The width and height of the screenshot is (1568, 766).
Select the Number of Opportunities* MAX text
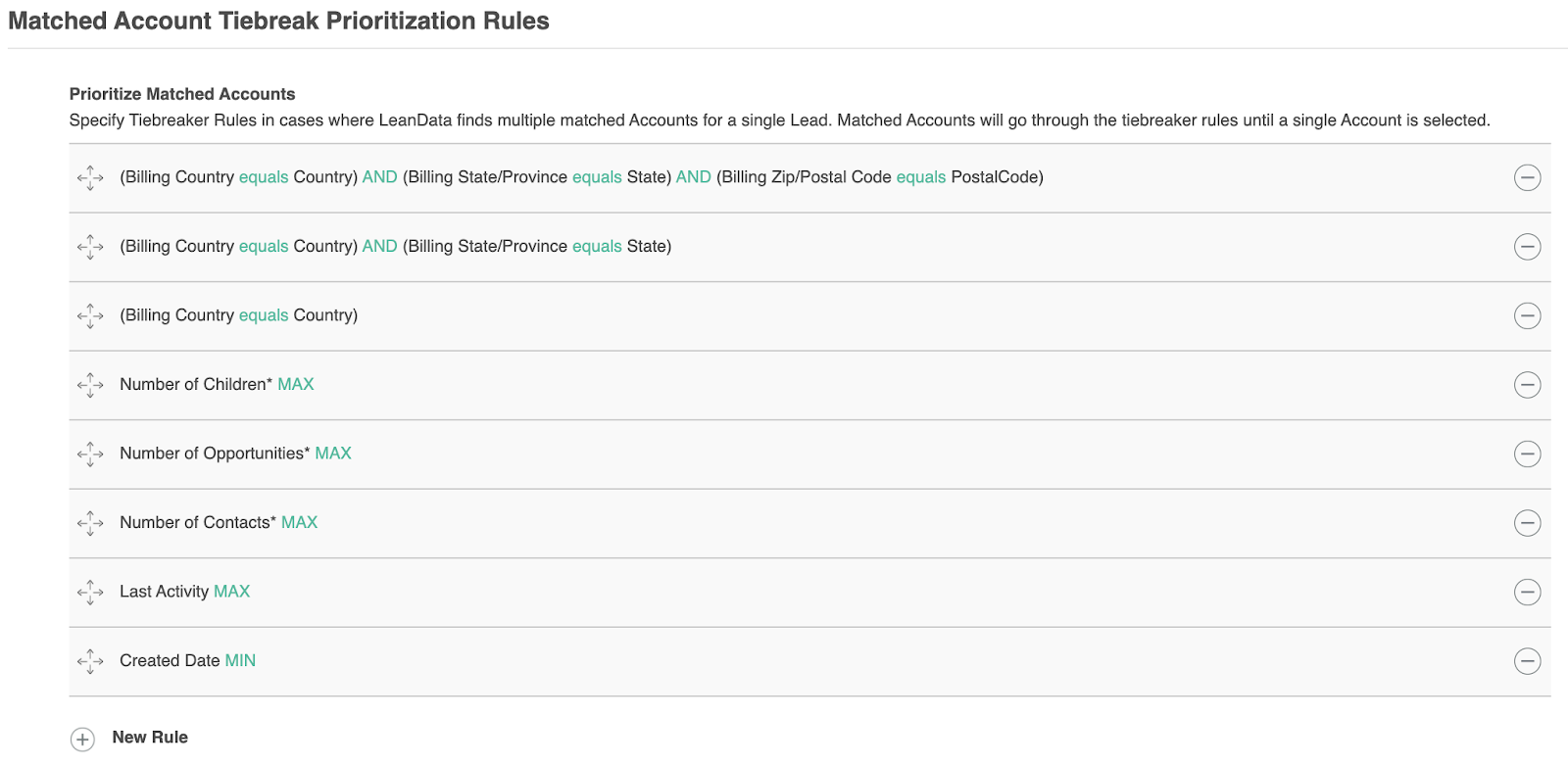[x=235, y=454]
